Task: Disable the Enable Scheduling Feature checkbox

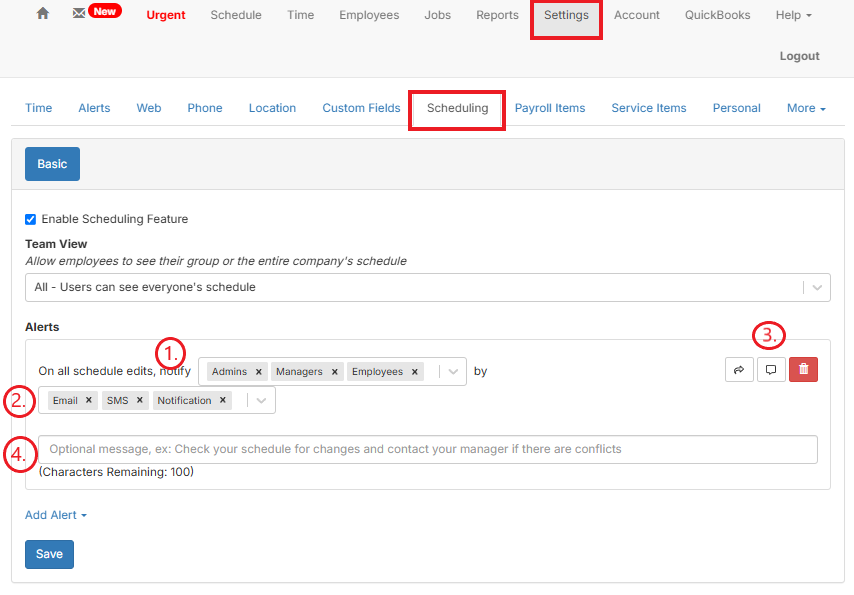Action: pos(30,219)
